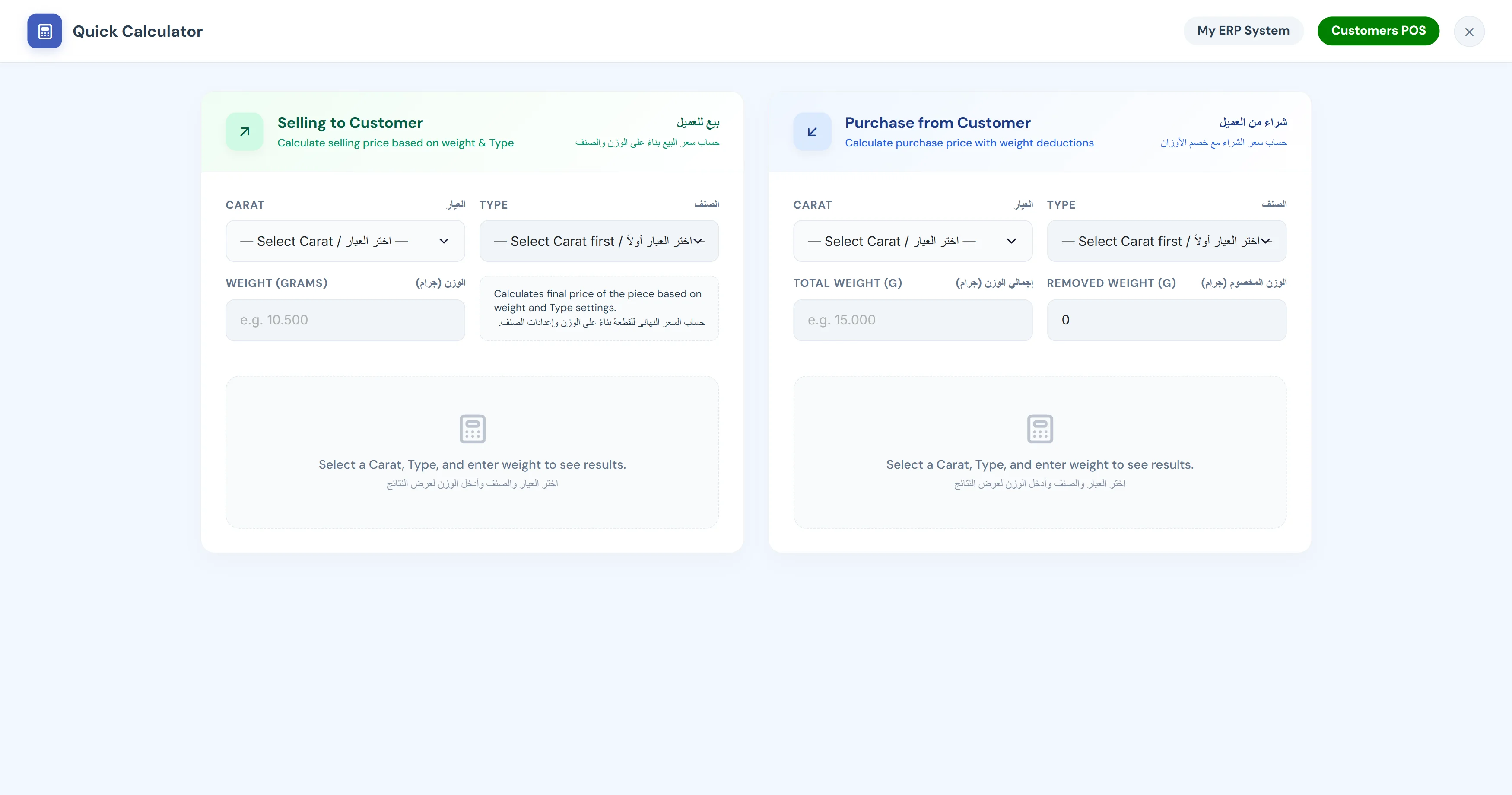Screen dimensions: 1512x795
Task: Click the Selling price calculation info note
Action: point(599,308)
